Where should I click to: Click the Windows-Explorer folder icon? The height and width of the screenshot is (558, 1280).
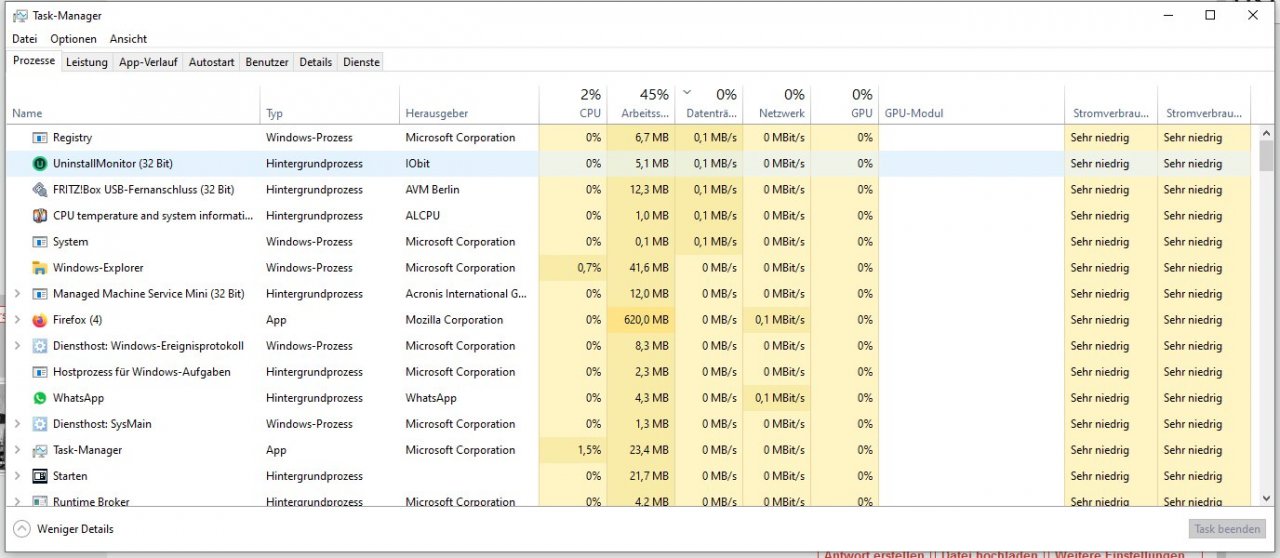coord(40,268)
